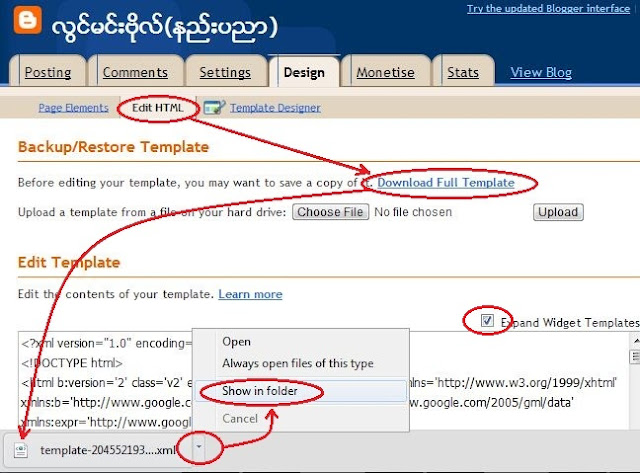Click inside the template code editor
This screenshot has height=473, width=640.
[322, 380]
